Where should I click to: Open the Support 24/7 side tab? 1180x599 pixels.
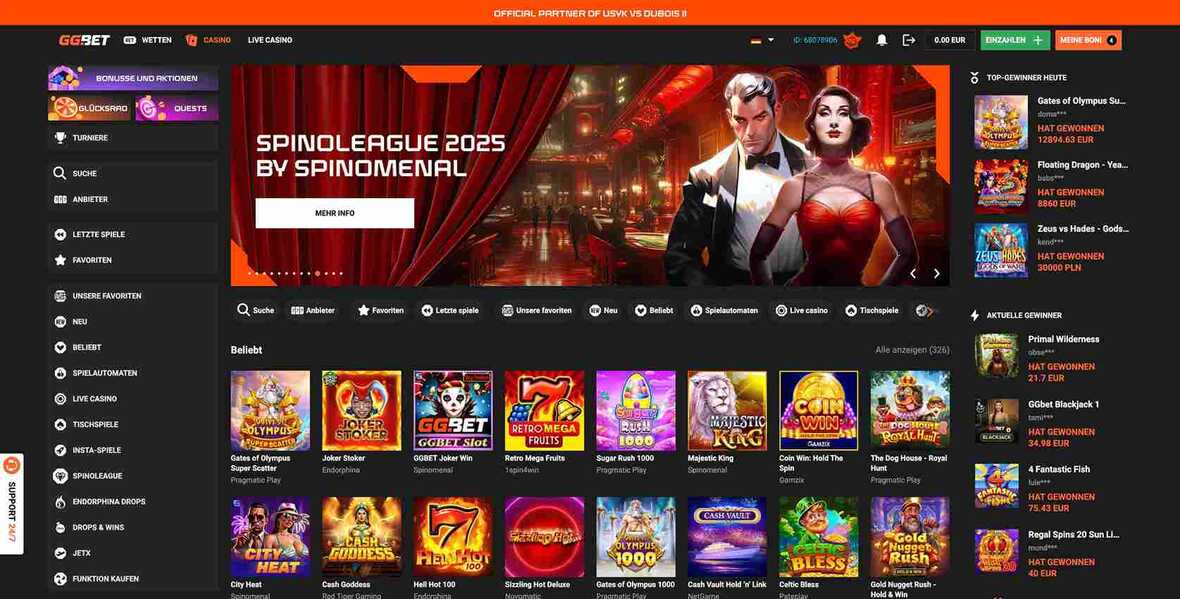coord(11,503)
